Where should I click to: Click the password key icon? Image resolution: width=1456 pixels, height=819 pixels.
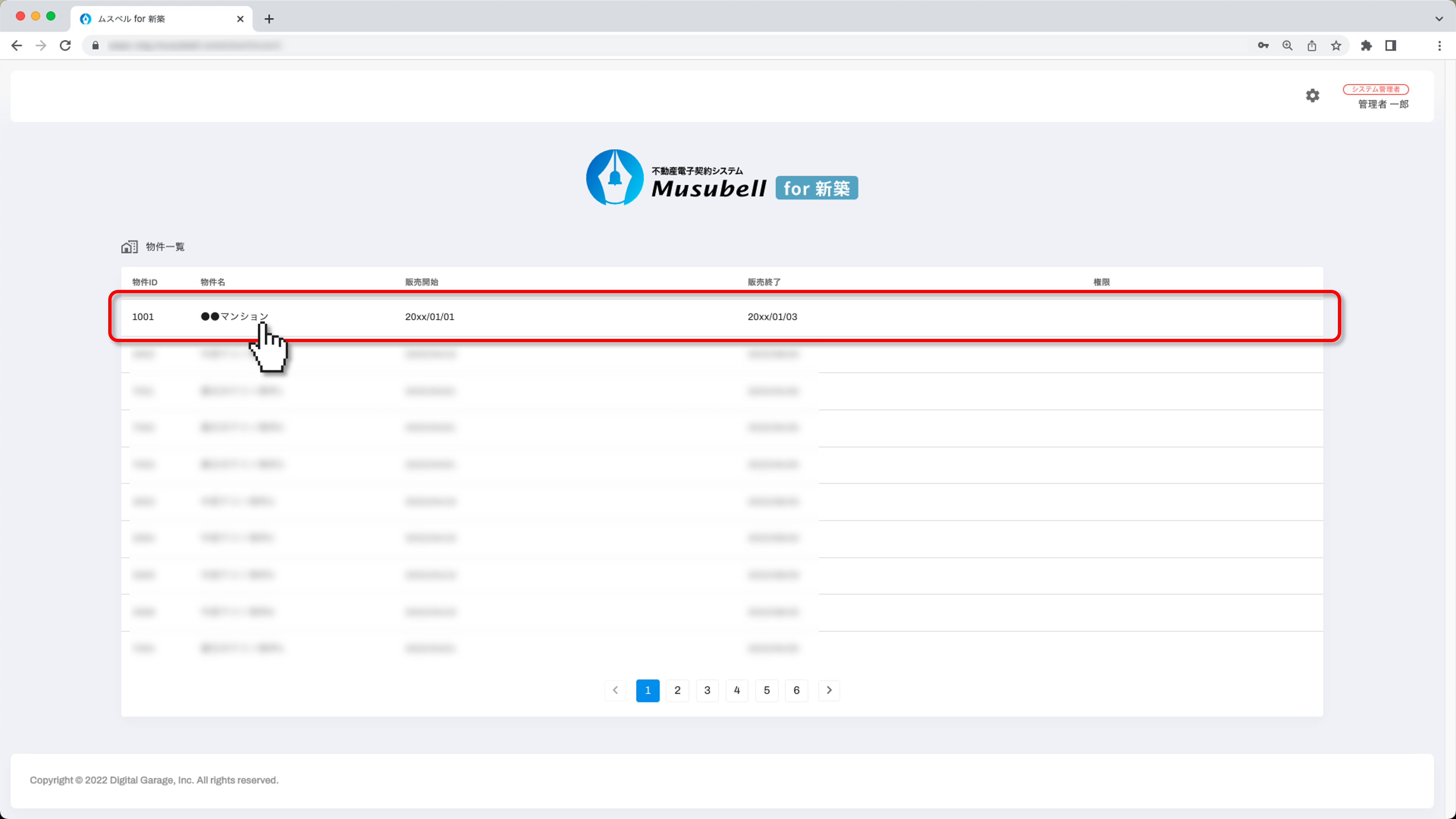click(x=1263, y=46)
